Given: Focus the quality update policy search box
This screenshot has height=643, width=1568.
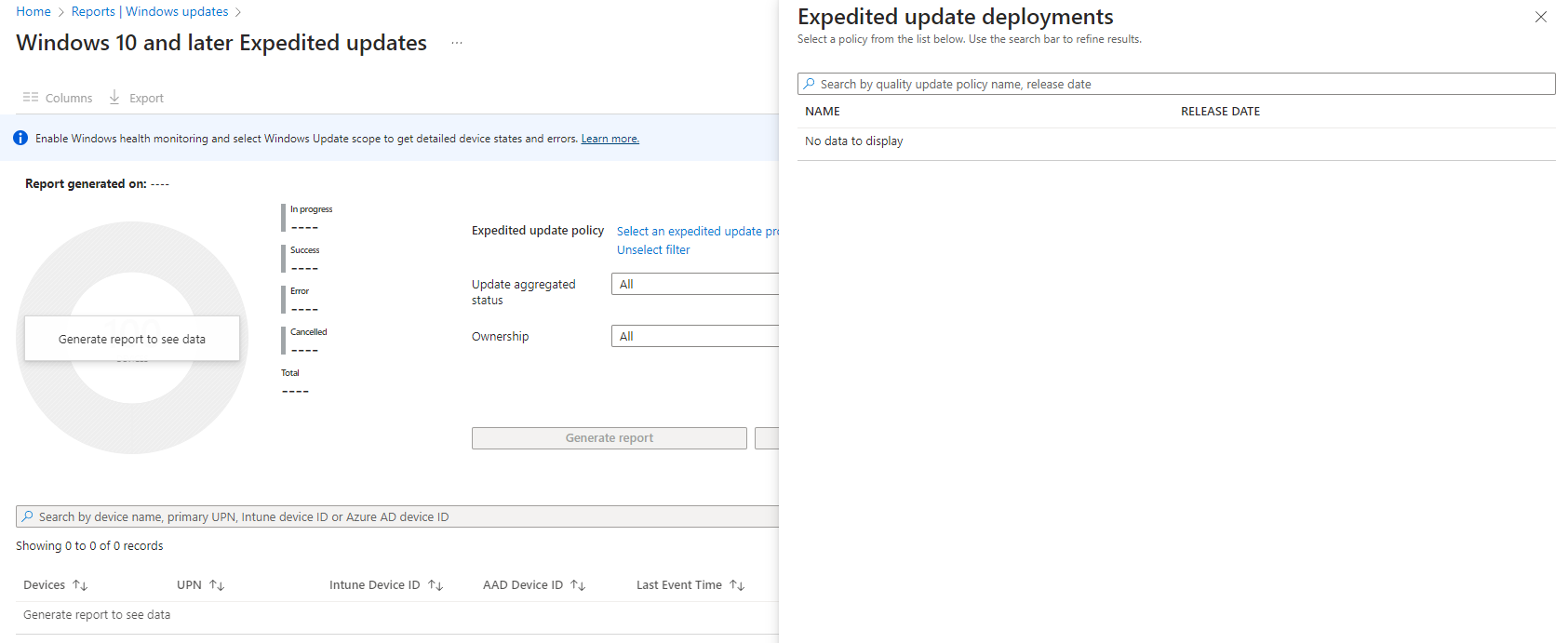Looking at the screenshot, I should click(x=1176, y=84).
